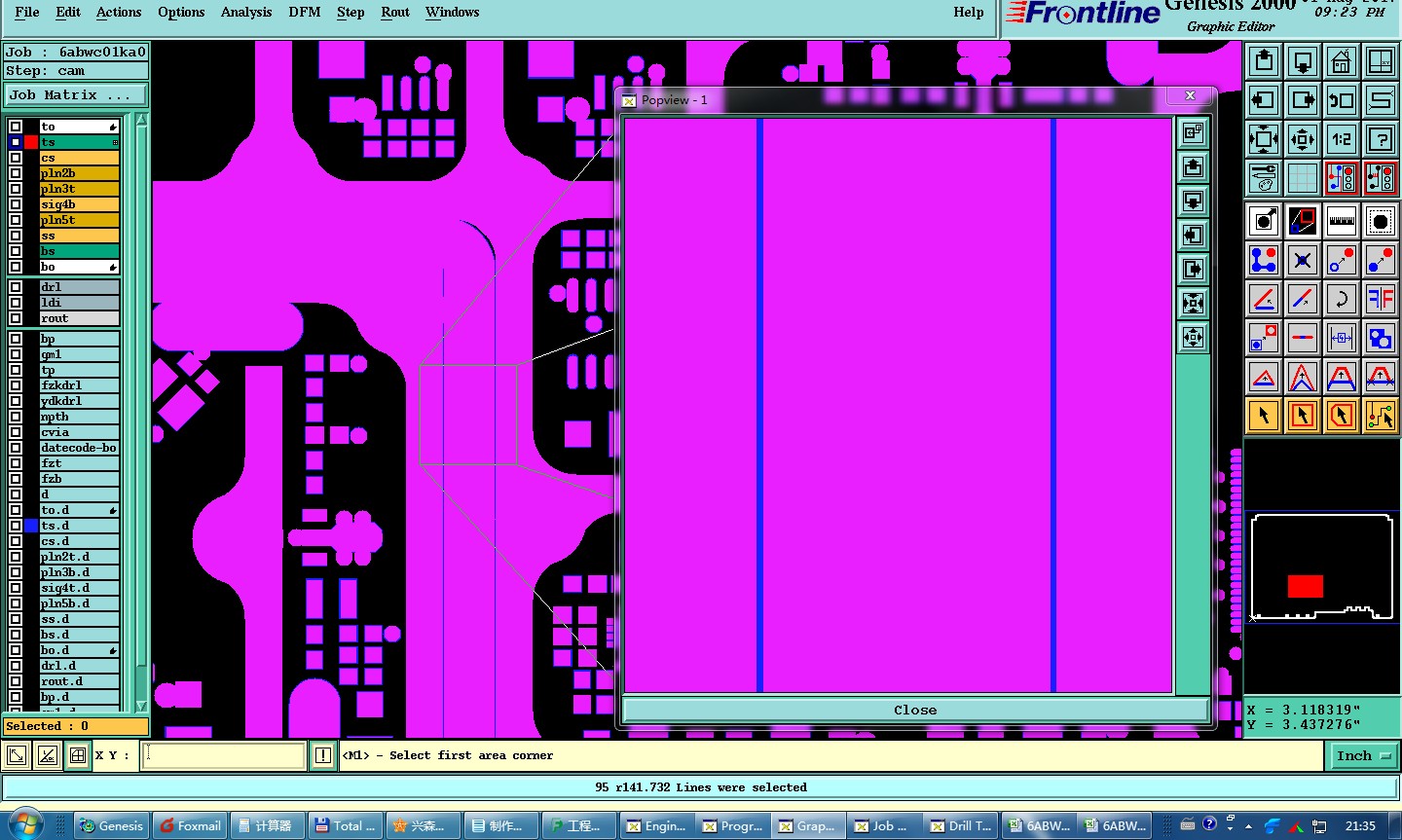Click the delete feature X icon
Screen dimensions: 1402x840
(x=1303, y=260)
